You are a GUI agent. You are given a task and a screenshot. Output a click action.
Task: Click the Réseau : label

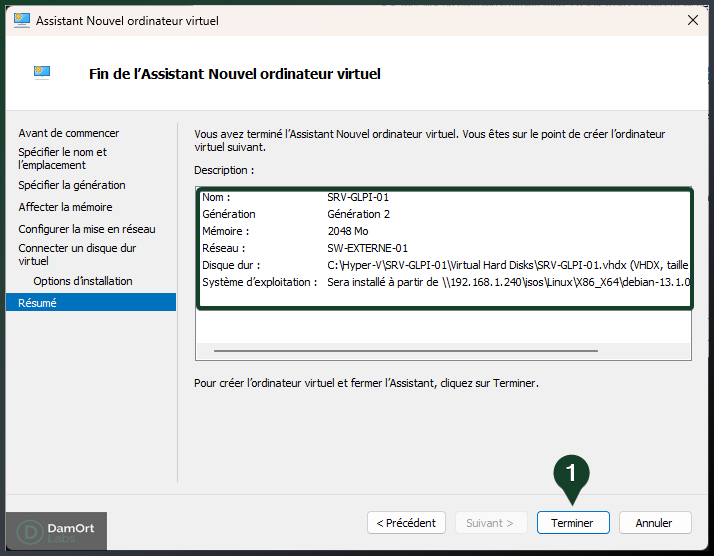click(x=224, y=248)
